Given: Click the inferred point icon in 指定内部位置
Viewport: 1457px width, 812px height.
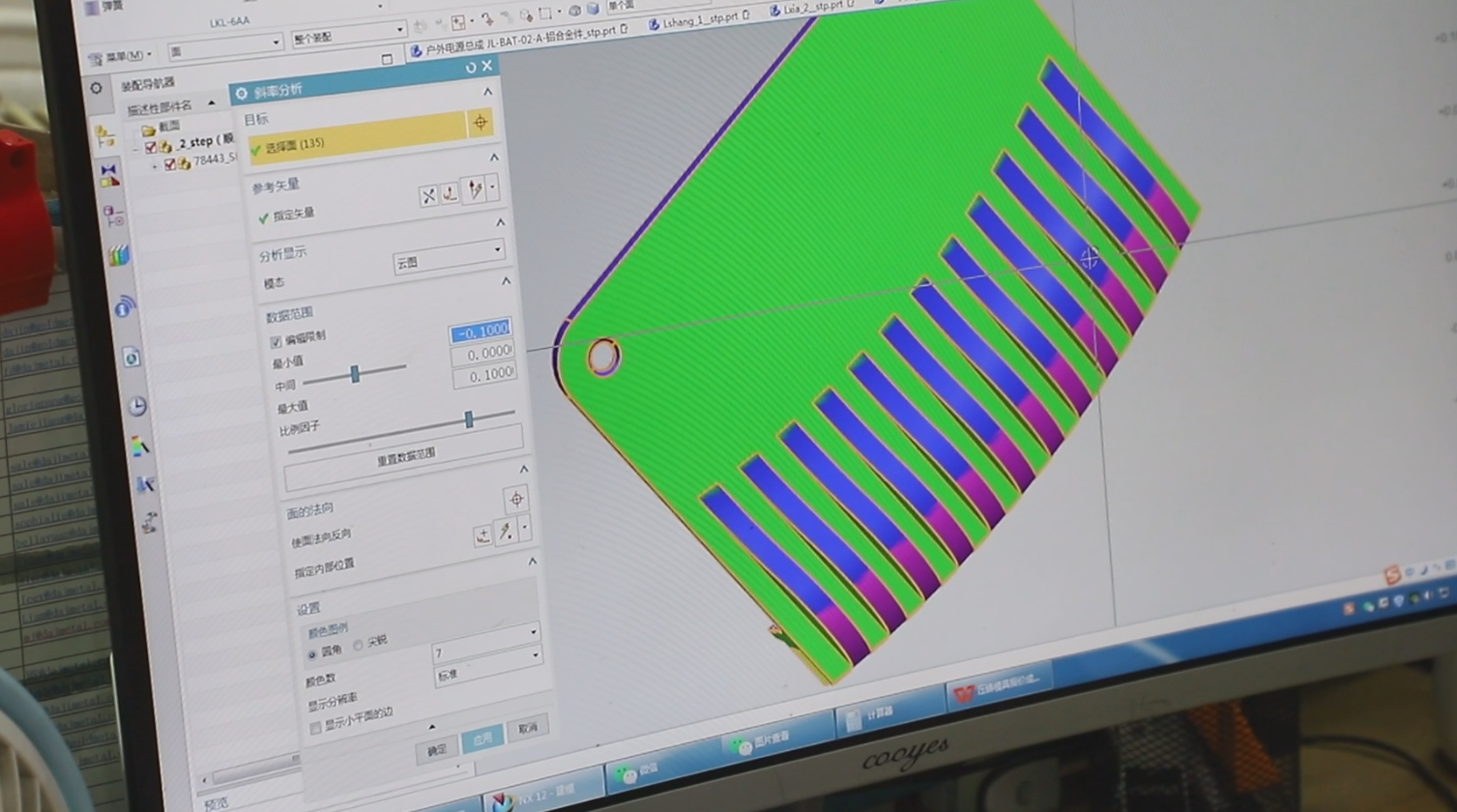Looking at the screenshot, I should [505, 532].
